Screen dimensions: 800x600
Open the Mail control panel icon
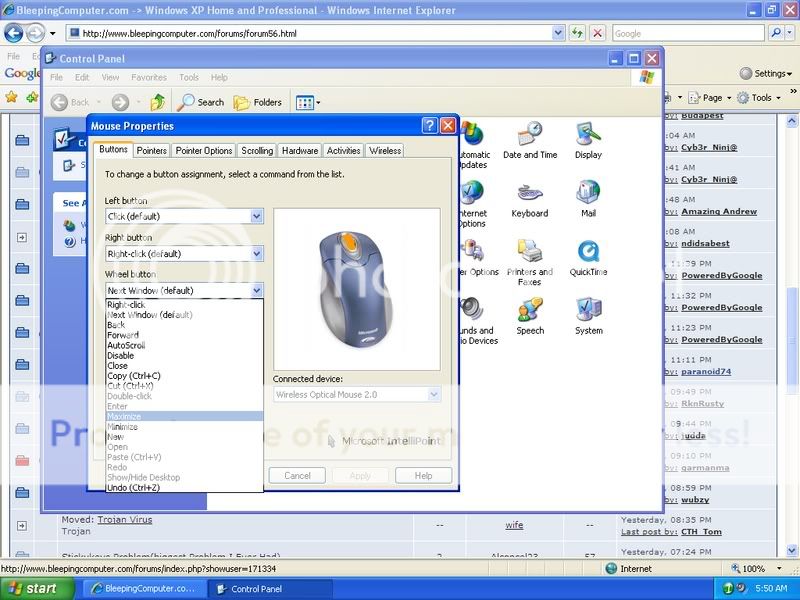coord(588,199)
